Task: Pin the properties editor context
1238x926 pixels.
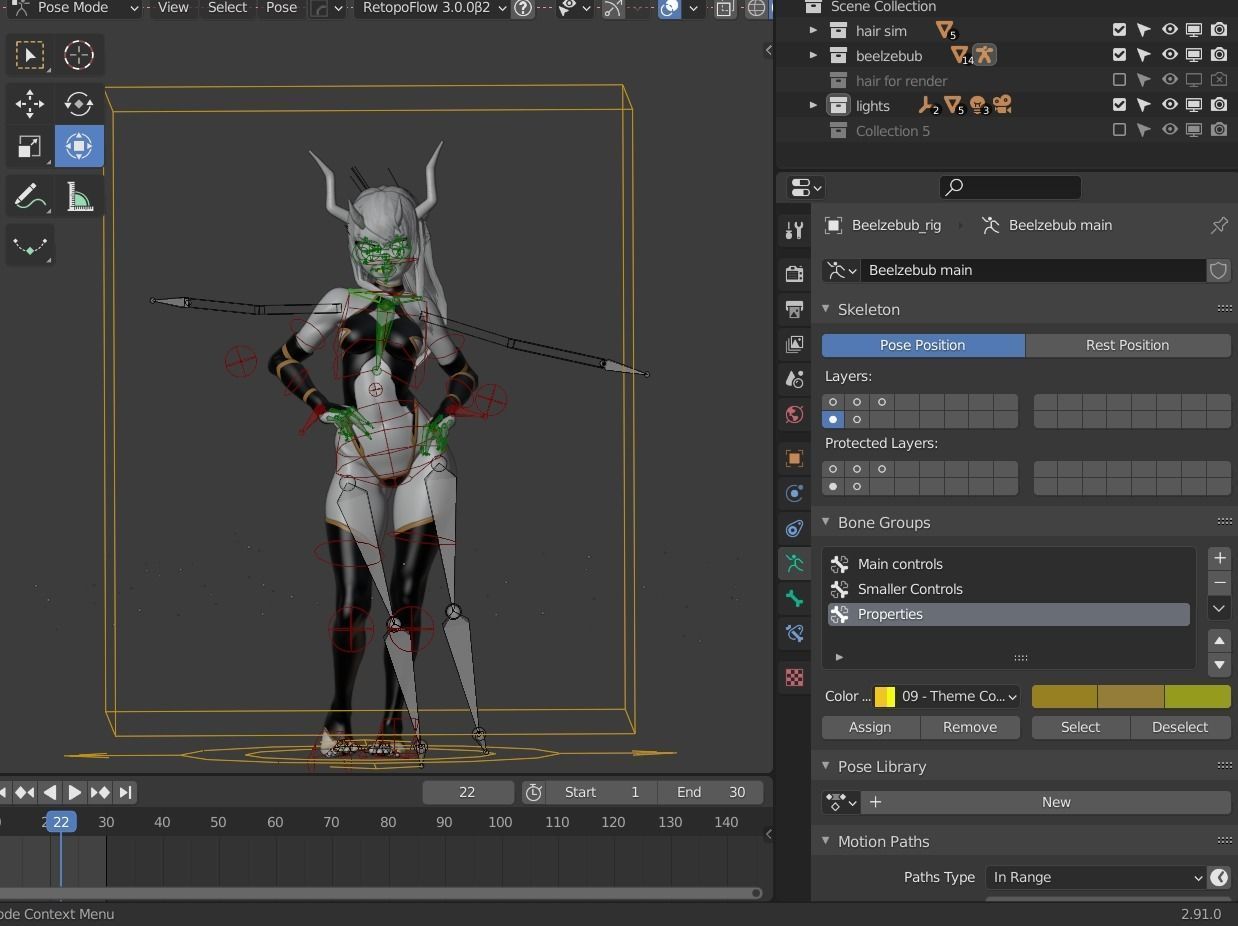Action: coord(1219,225)
